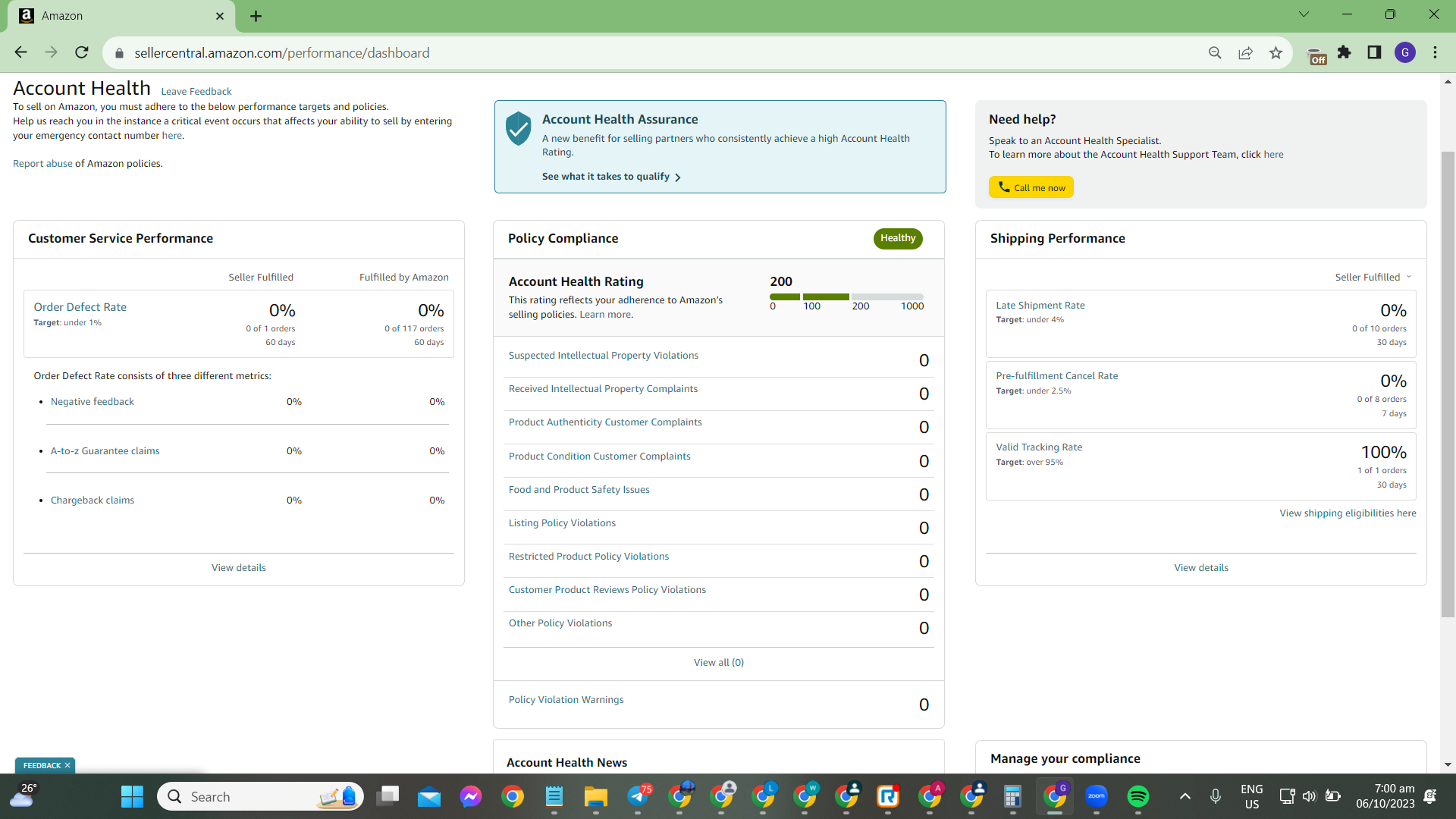Viewport: 1456px width, 819px height.
Task: Bookmark this page with the star icon
Action: [x=1276, y=52]
